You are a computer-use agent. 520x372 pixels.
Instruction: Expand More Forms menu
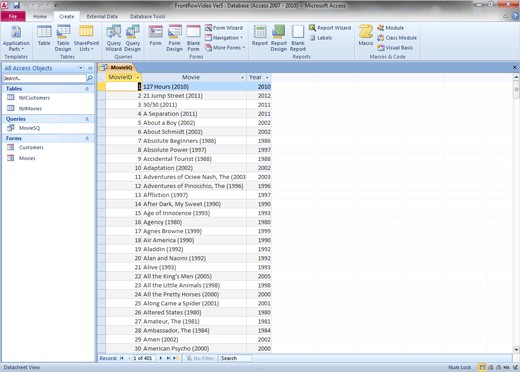(x=225, y=48)
